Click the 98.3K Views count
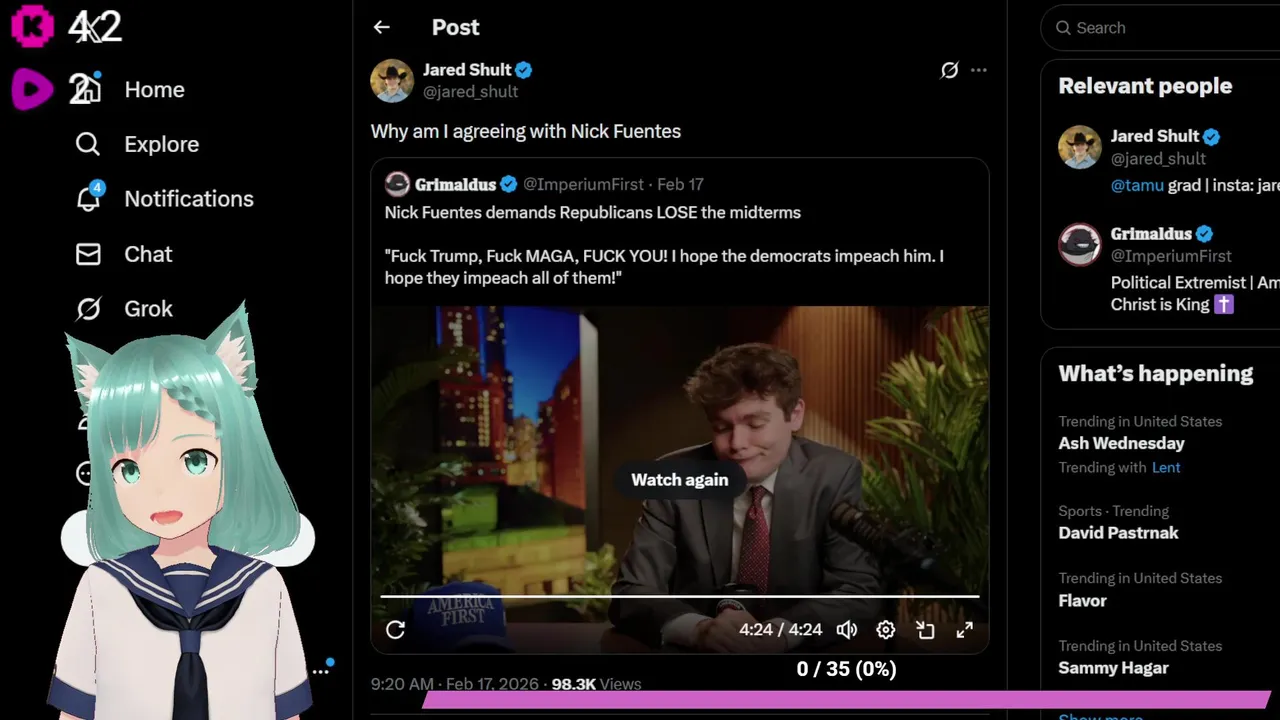1280x720 pixels. coord(596,684)
